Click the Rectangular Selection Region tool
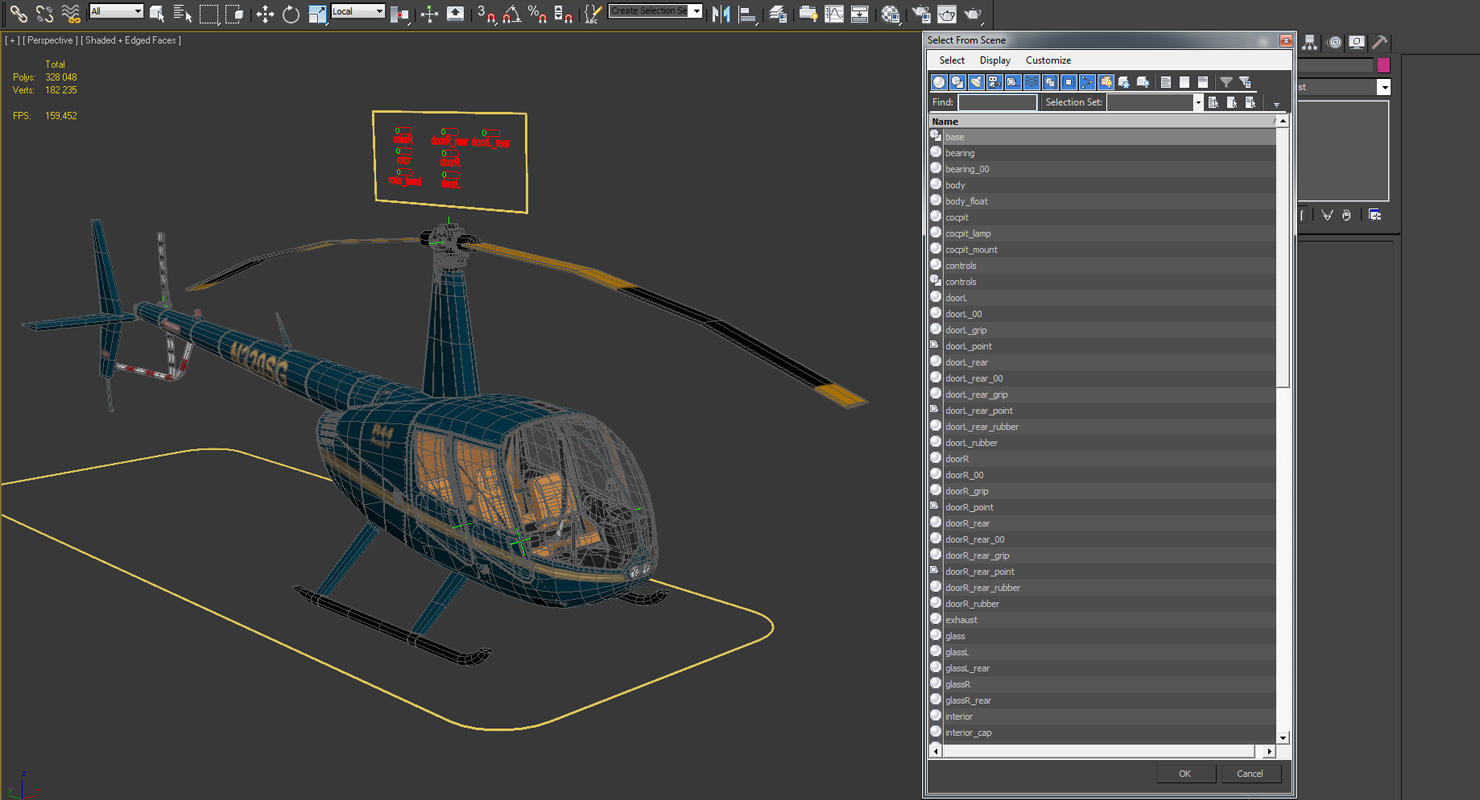 click(208, 14)
